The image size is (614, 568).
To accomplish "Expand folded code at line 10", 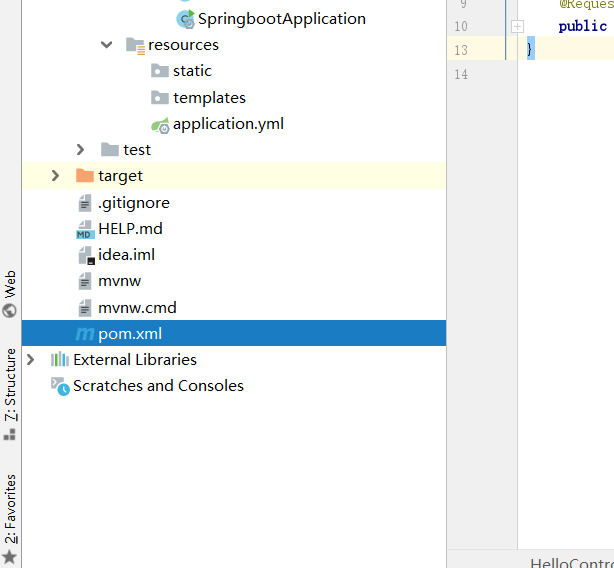I will pyautogui.click(x=517, y=26).
